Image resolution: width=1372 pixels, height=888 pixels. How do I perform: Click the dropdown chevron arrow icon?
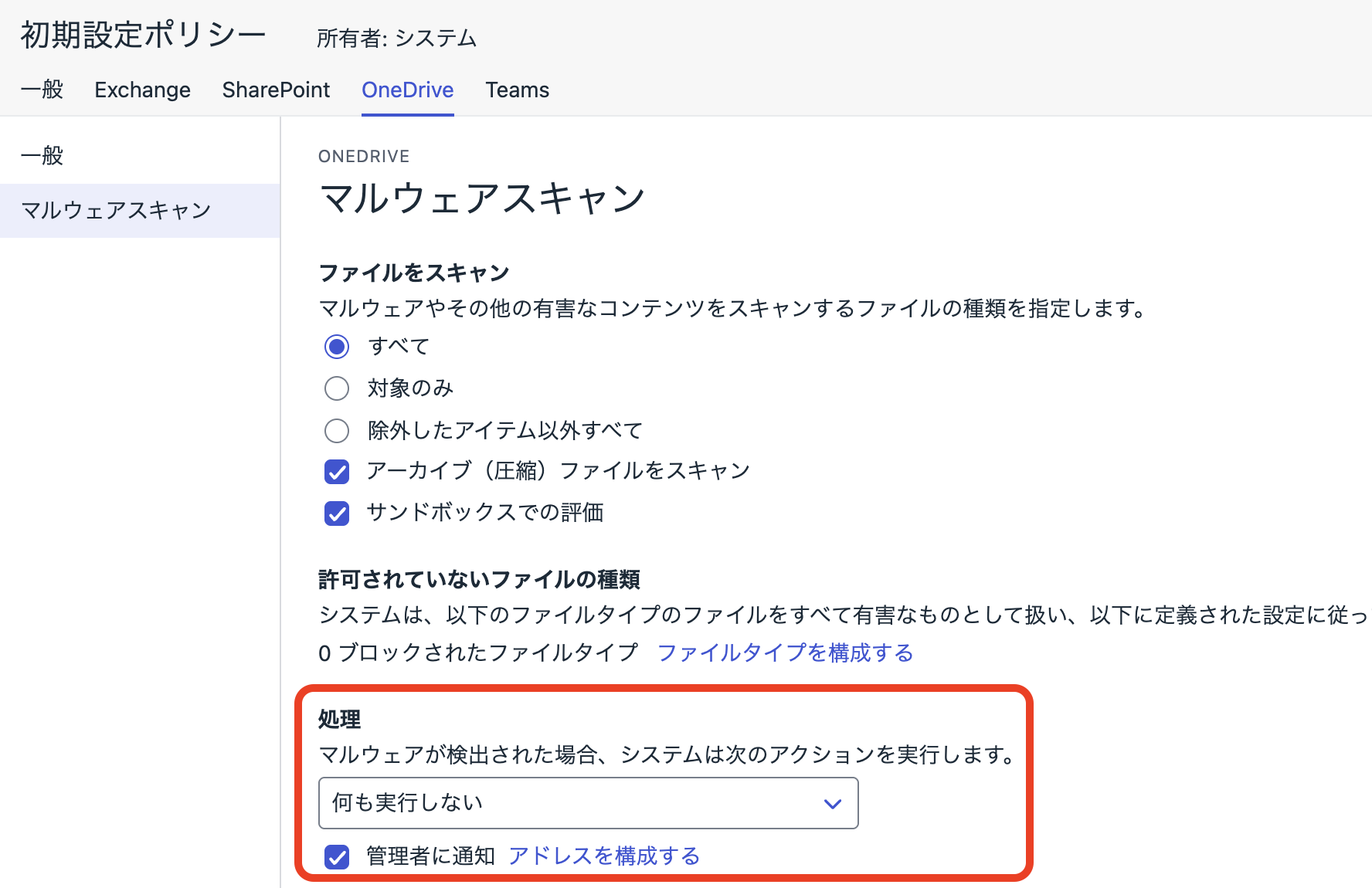coord(832,804)
